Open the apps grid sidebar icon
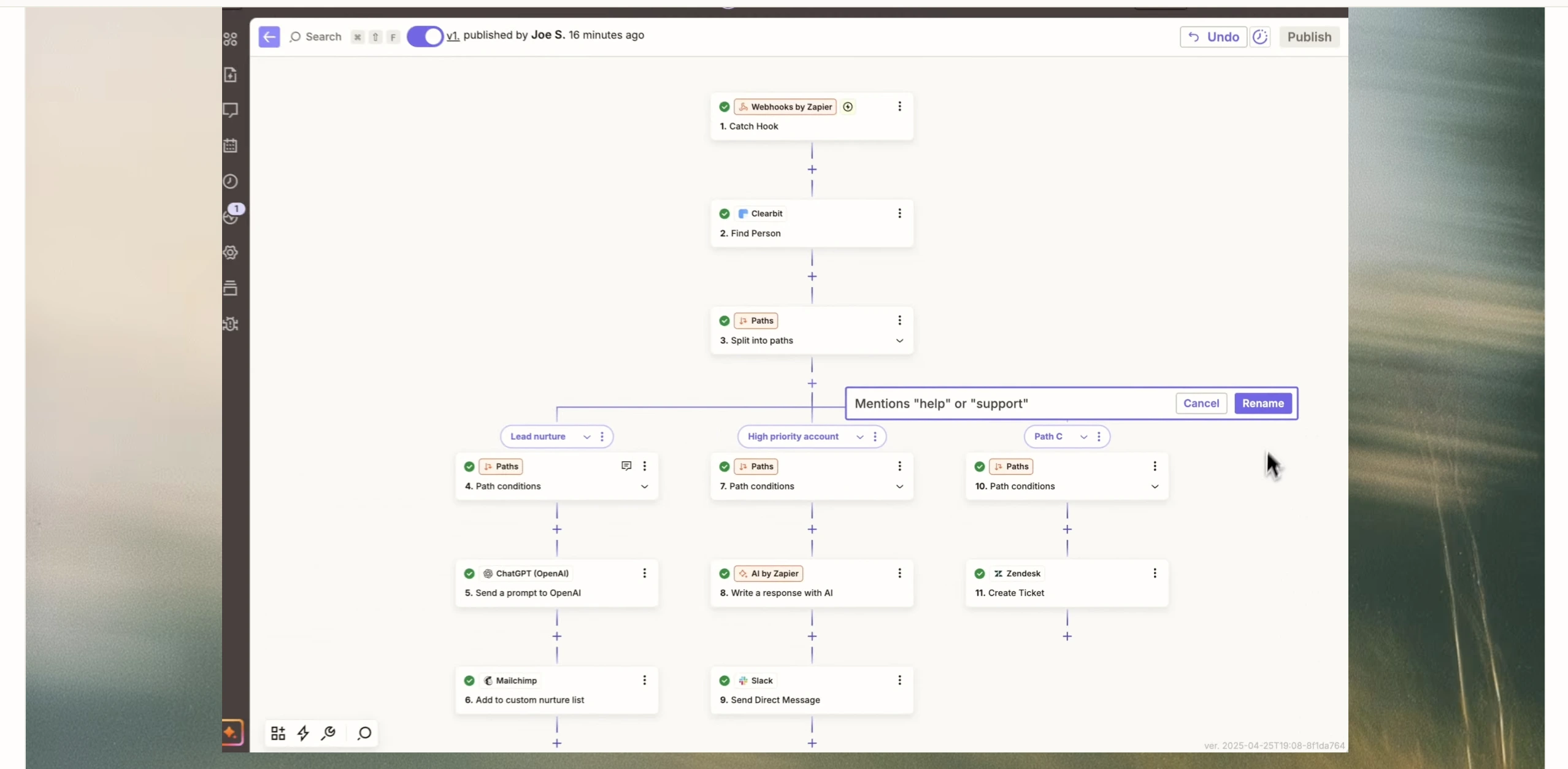This screenshot has width=1568, height=769. pyautogui.click(x=231, y=39)
